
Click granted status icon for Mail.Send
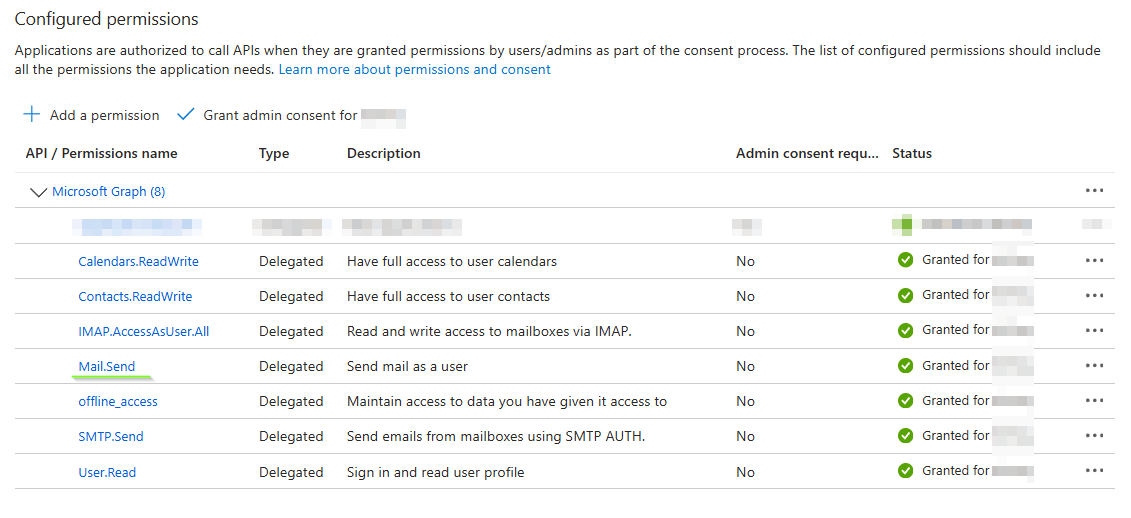[x=905, y=366]
